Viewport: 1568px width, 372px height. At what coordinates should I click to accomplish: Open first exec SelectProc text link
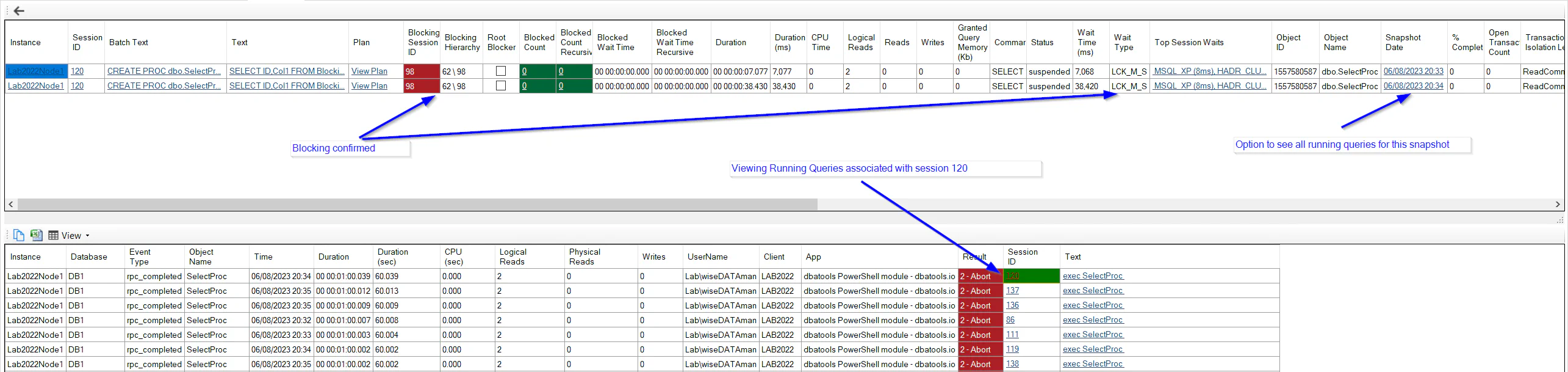(x=1092, y=276)
